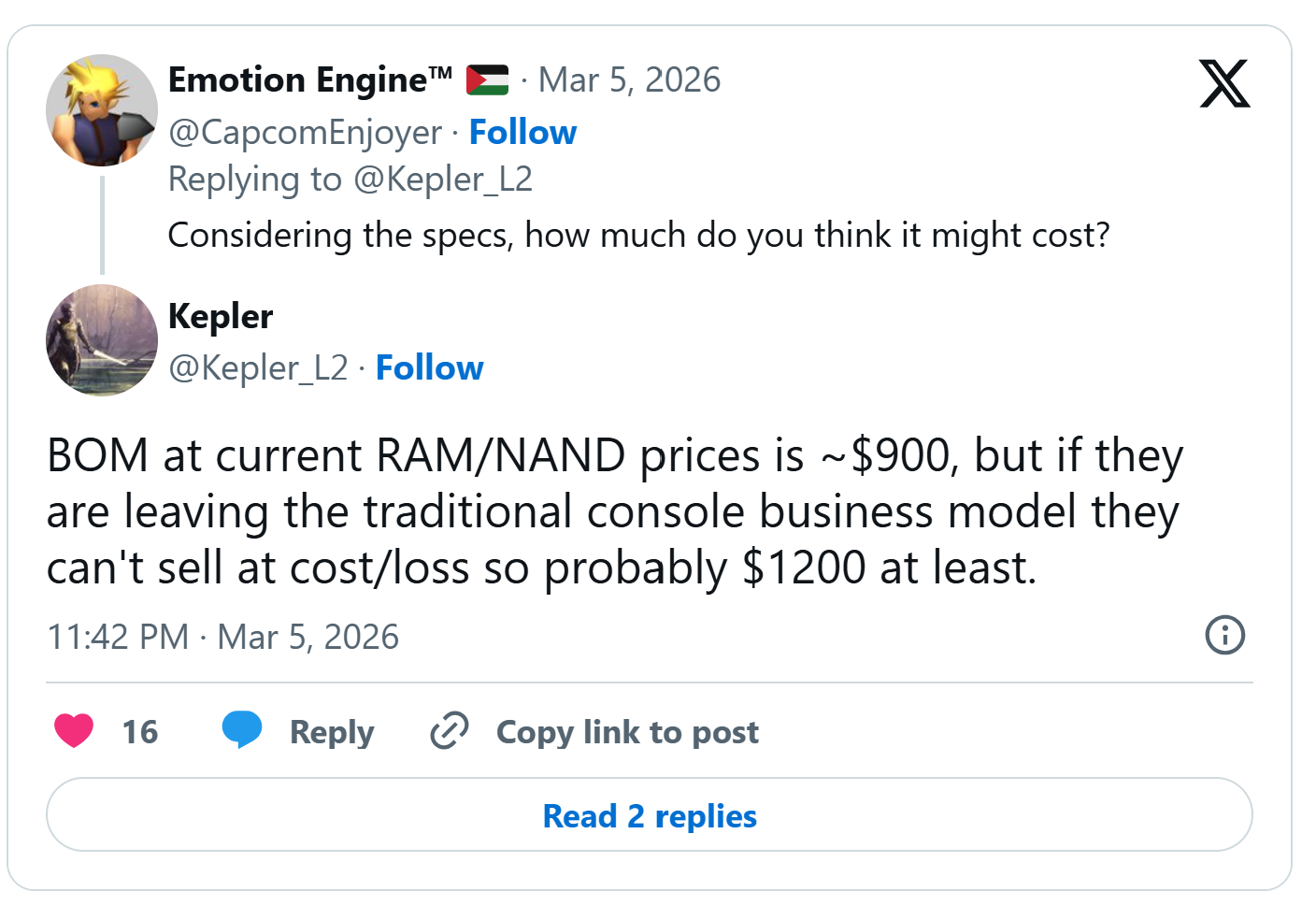Screen dimensions: 1316x920
Task: Click the 16 likes count
Action: pos(140,732)
